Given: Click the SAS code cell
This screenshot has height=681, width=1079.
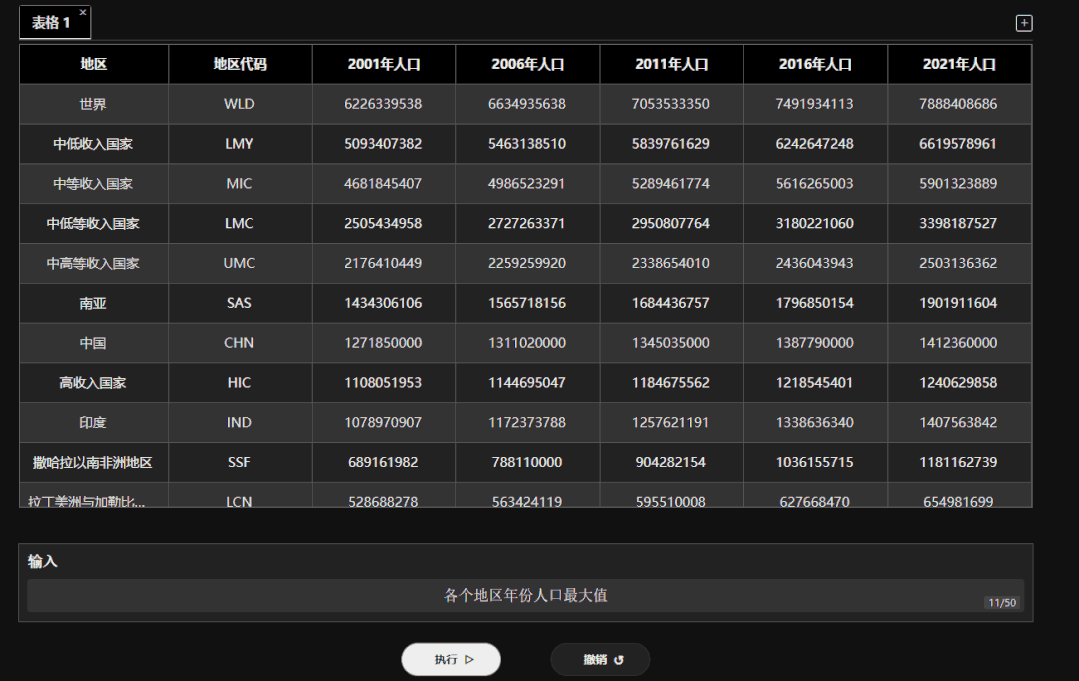Looking at the screenshot, I should click(239, 303).
